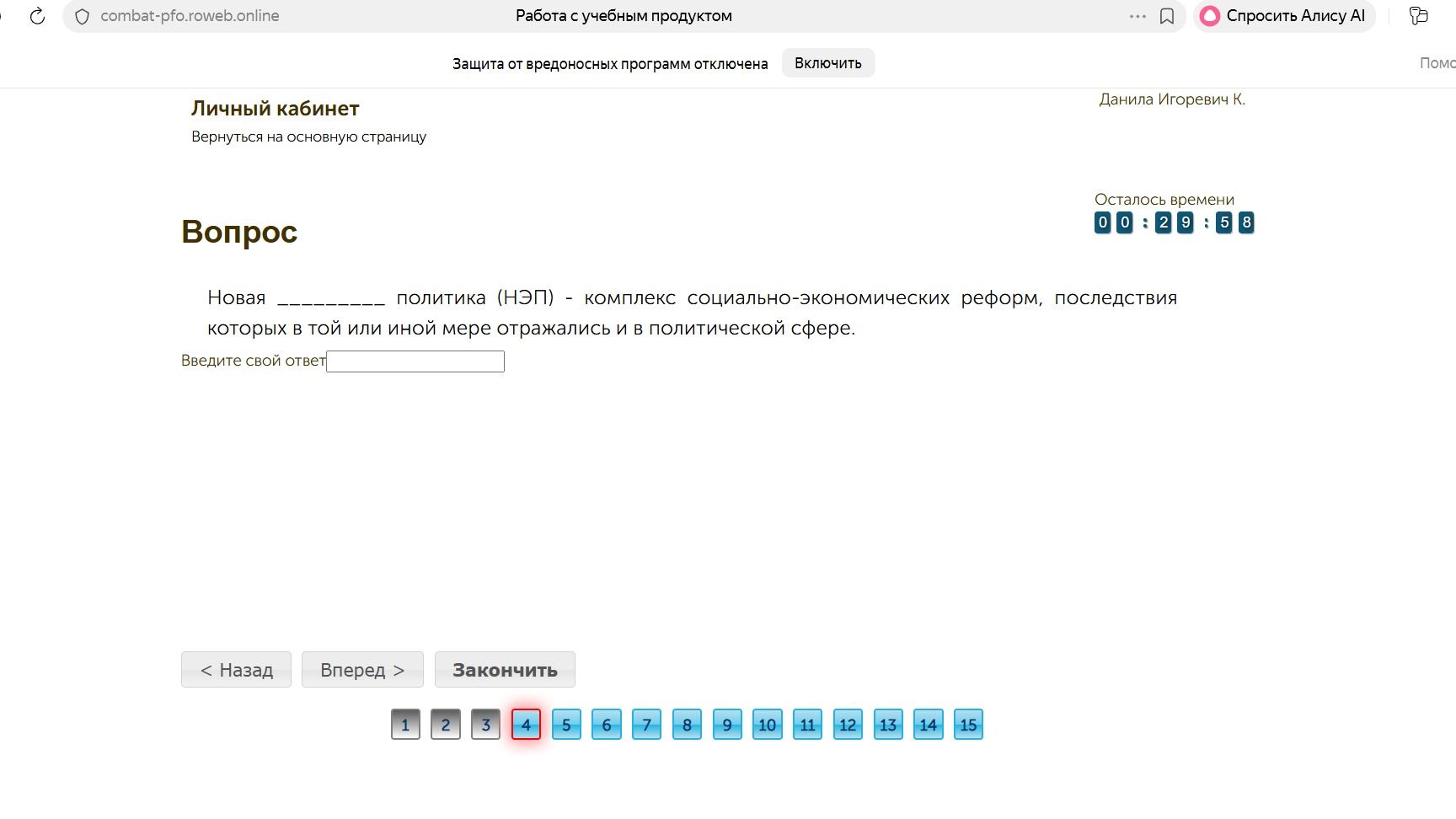Screen dimensions: 1456x819
Task: Click the translate/reader icon at top right
Action: click(1419, 16)
